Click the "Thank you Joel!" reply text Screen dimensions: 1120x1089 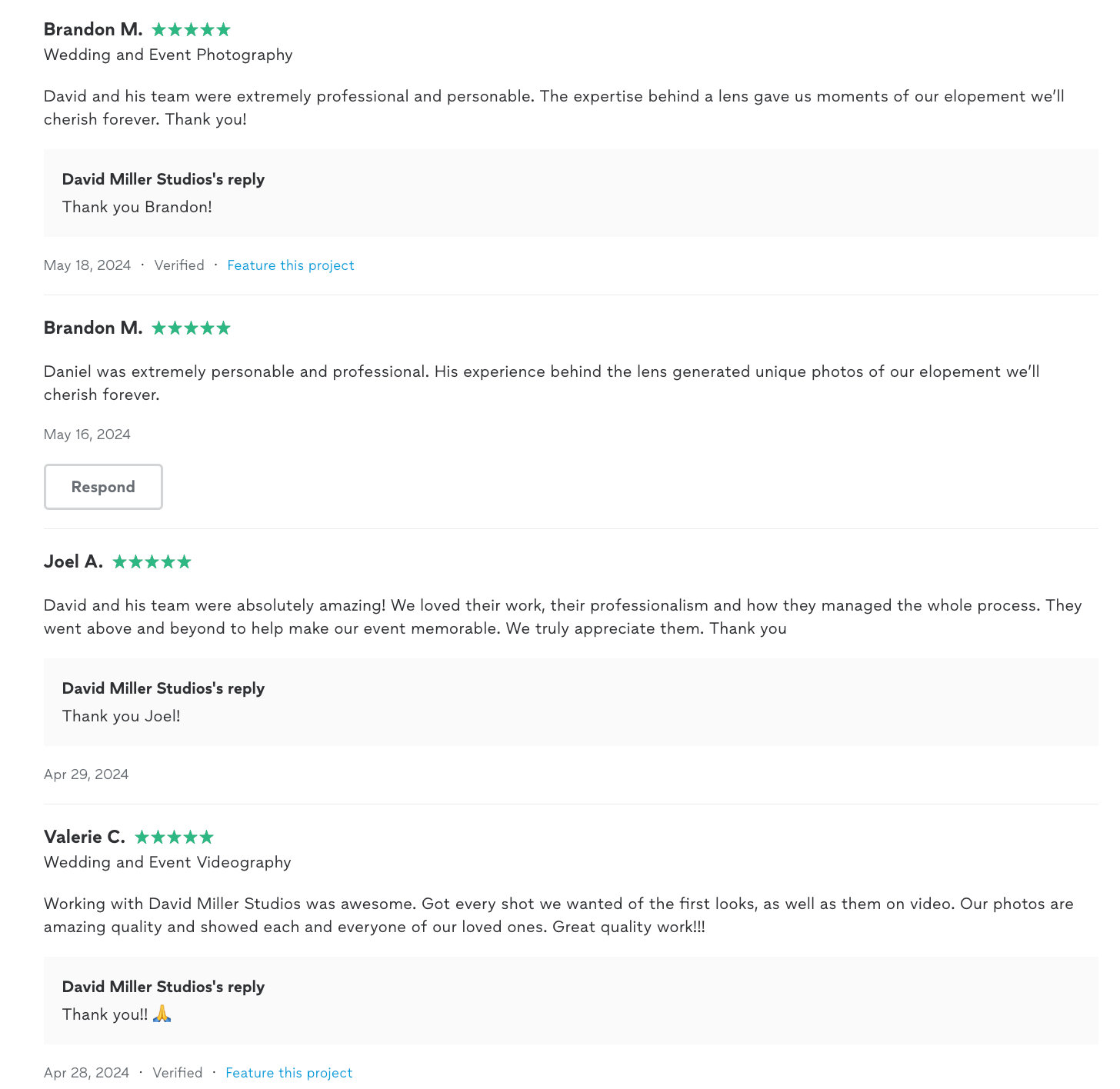pyautogui.click(x=122, y=716)
